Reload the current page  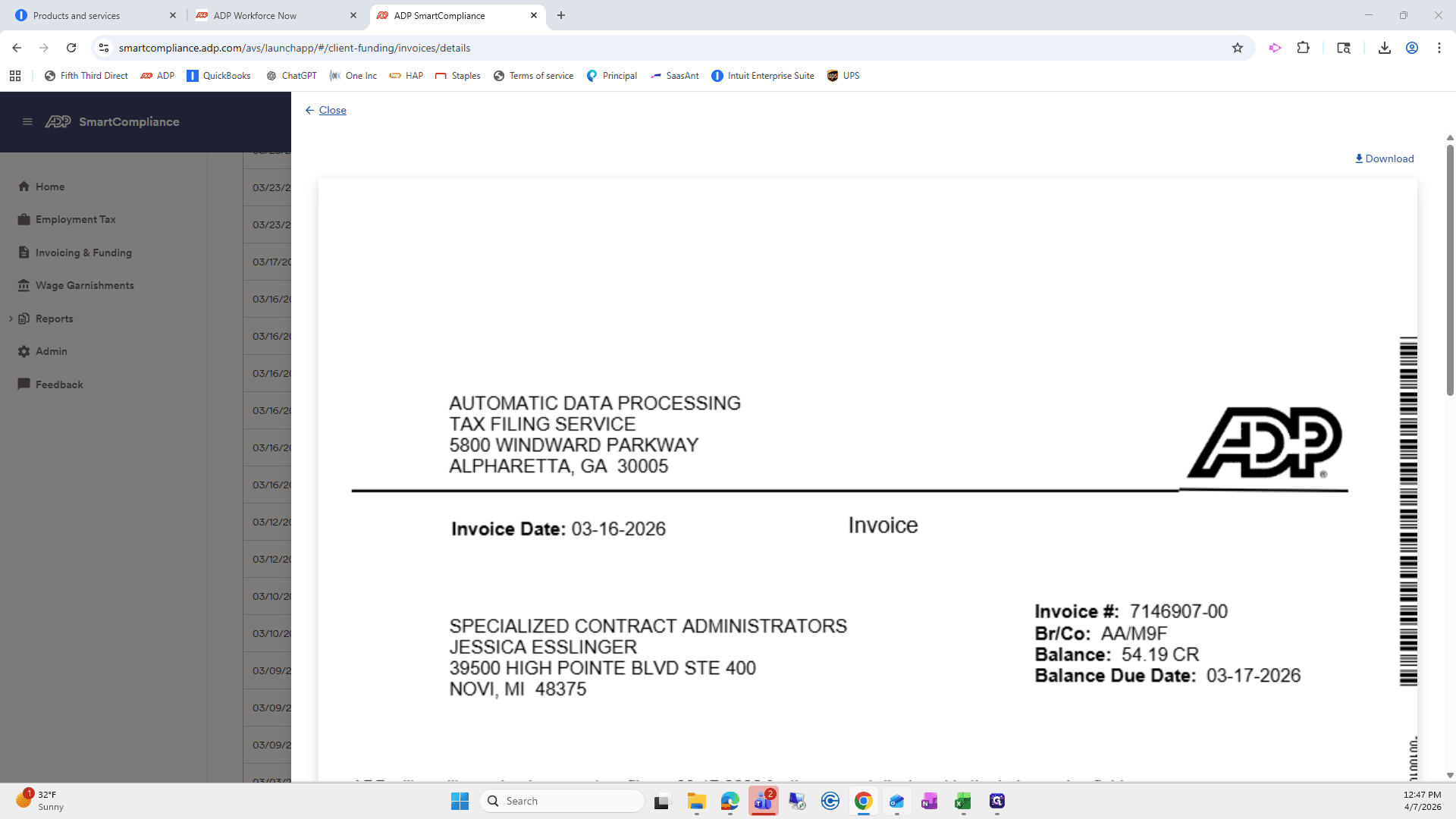tap(71, 48)
